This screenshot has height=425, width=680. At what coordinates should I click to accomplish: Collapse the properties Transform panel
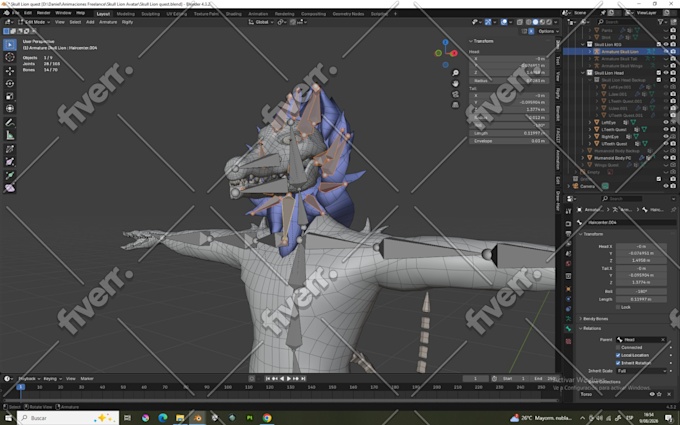click(x=593, y=234)
